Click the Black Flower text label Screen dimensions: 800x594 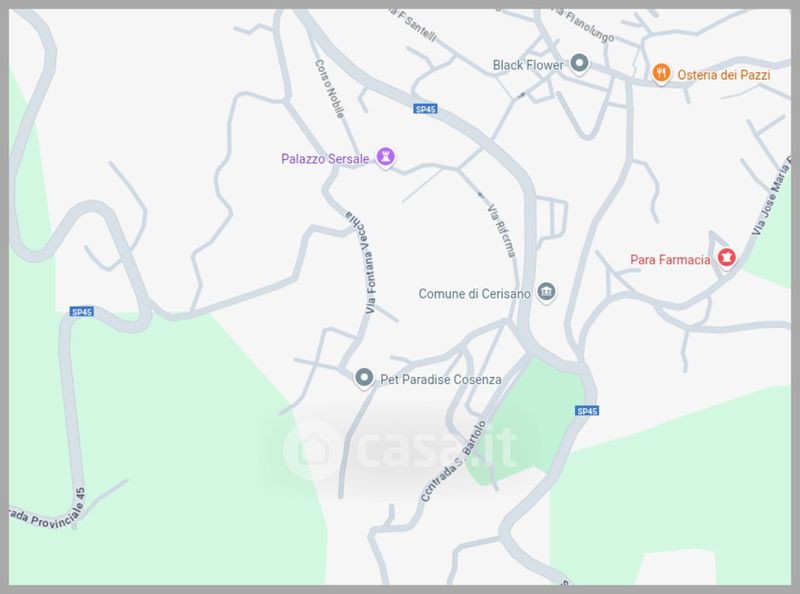pyautogui.click(x=528, y=65)
